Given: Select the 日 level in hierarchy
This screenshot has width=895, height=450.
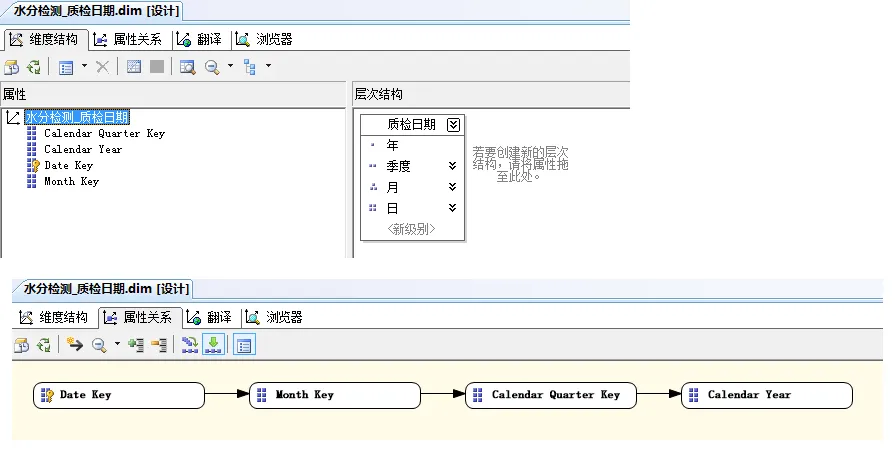Looking at the screenshot, I should click(412, 208).
